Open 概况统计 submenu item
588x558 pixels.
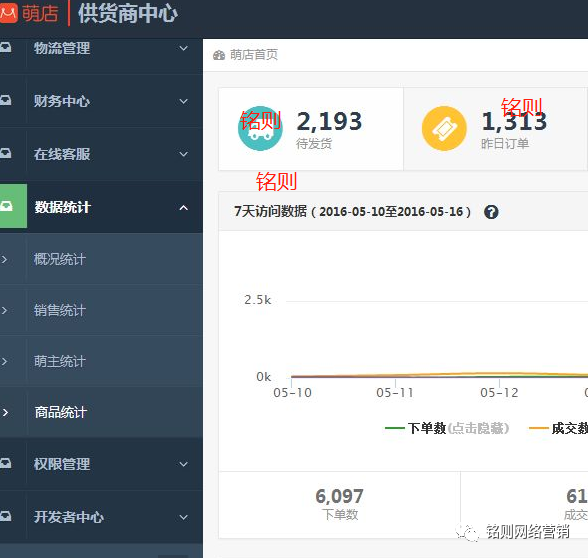[101, 259]
